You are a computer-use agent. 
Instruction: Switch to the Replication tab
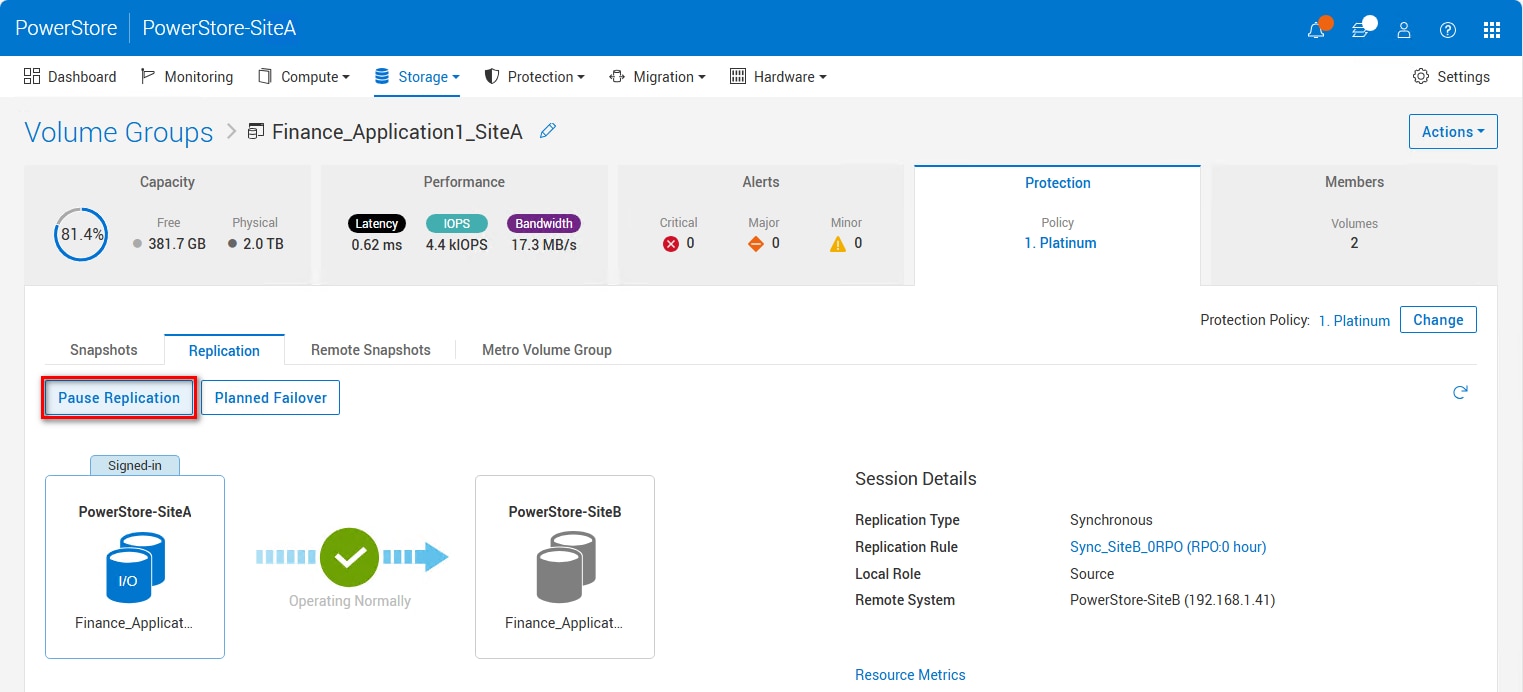224,350
